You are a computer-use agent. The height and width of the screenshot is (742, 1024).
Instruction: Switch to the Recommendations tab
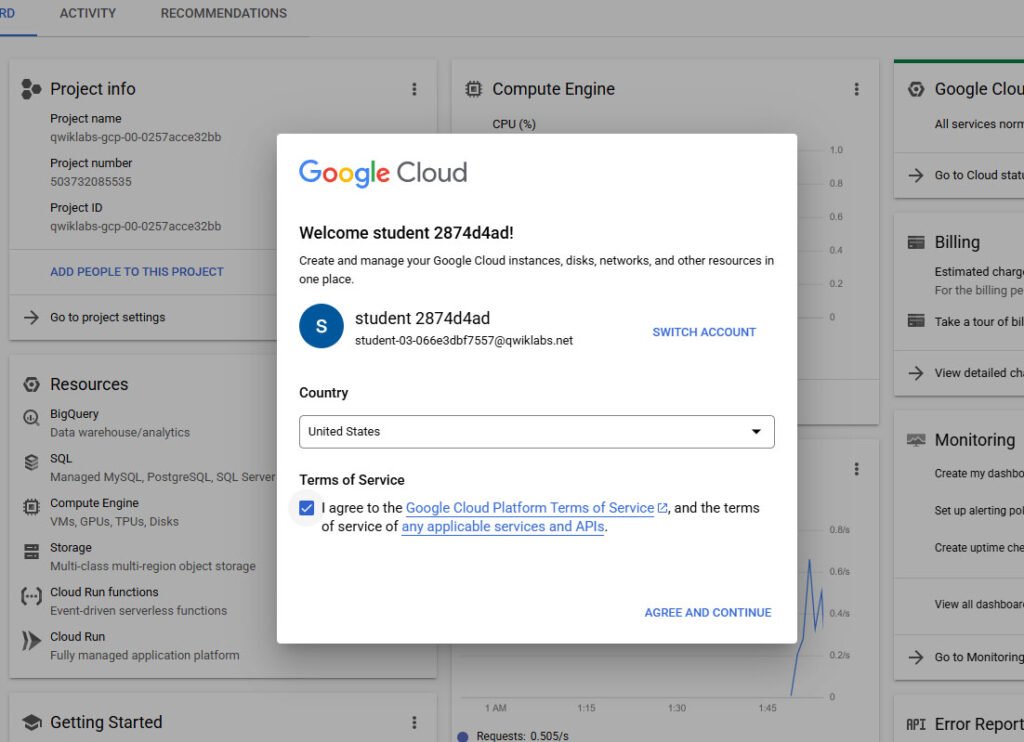point(223,13)
